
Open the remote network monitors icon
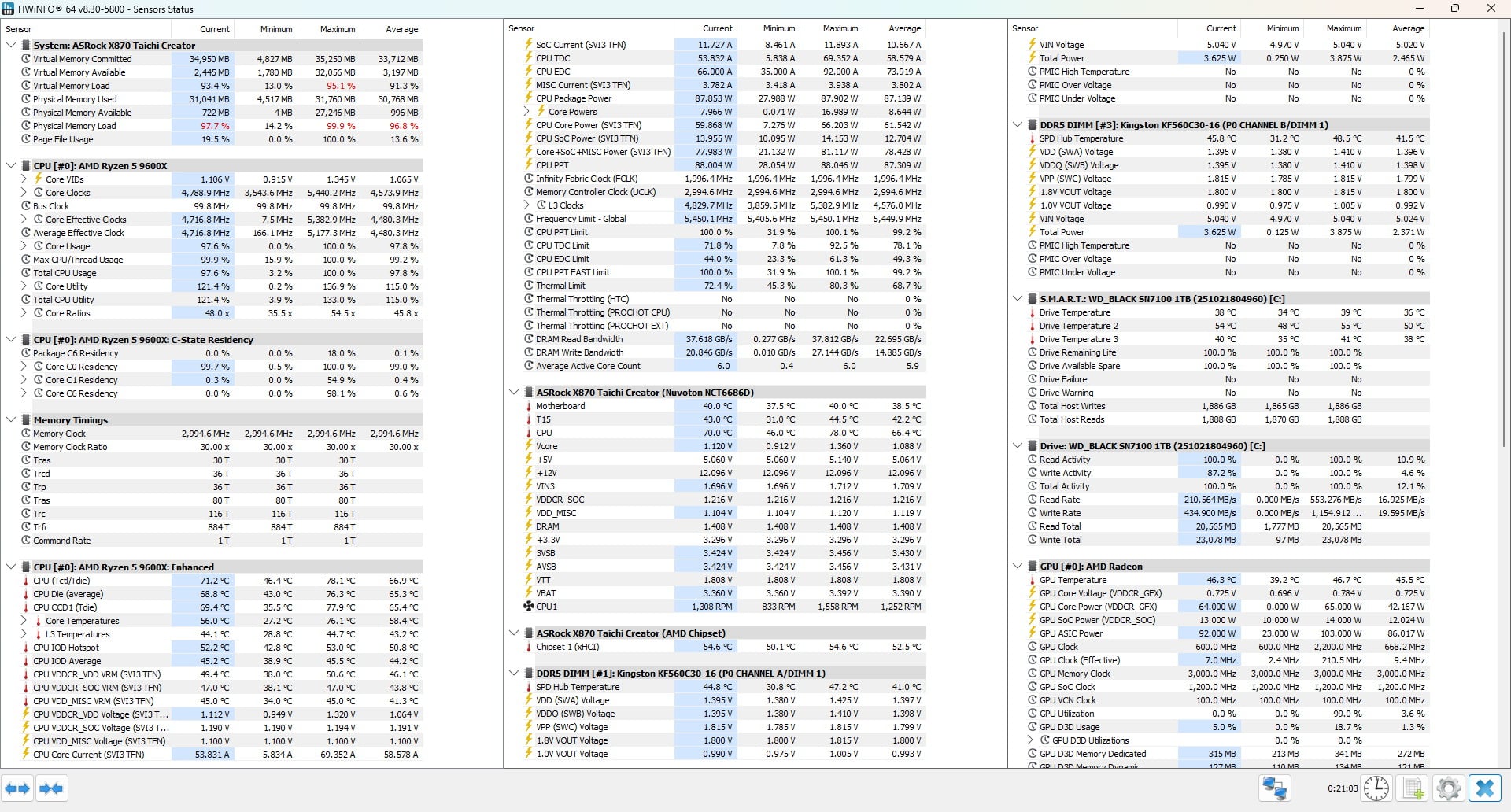click(1274, 788)
